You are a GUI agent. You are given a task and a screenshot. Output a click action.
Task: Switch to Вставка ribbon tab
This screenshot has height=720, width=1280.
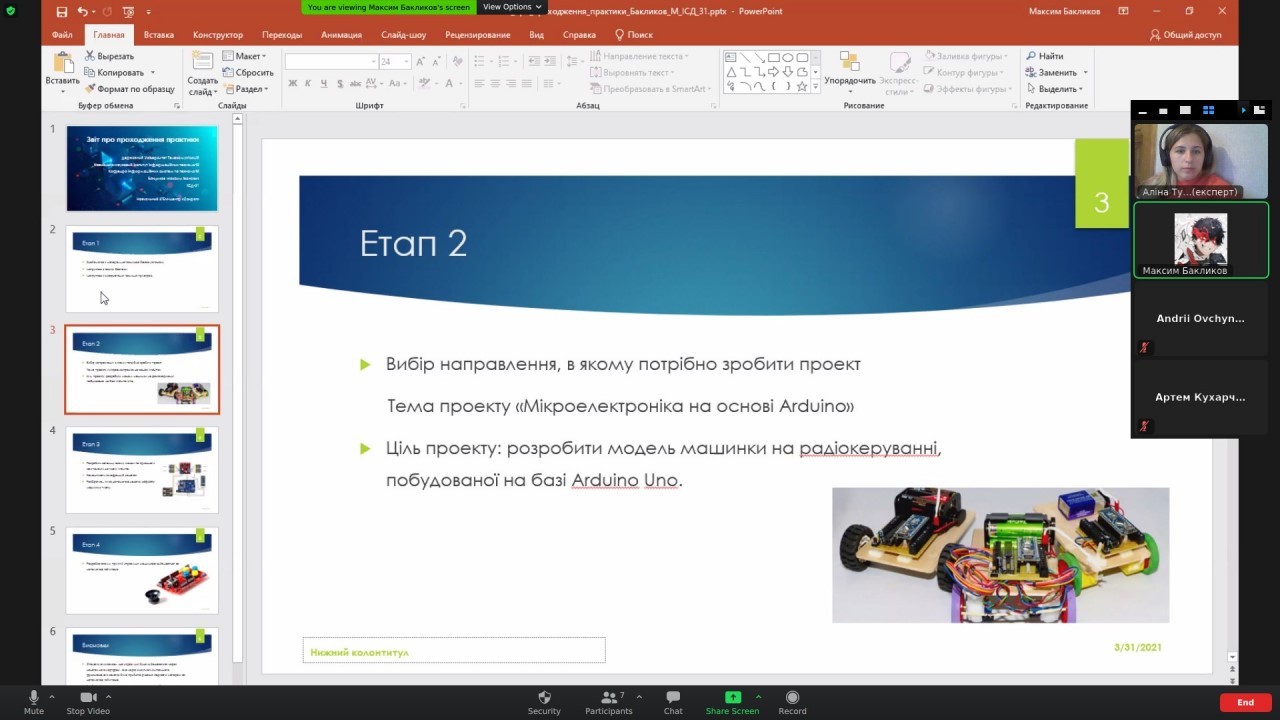click(158, 34)
